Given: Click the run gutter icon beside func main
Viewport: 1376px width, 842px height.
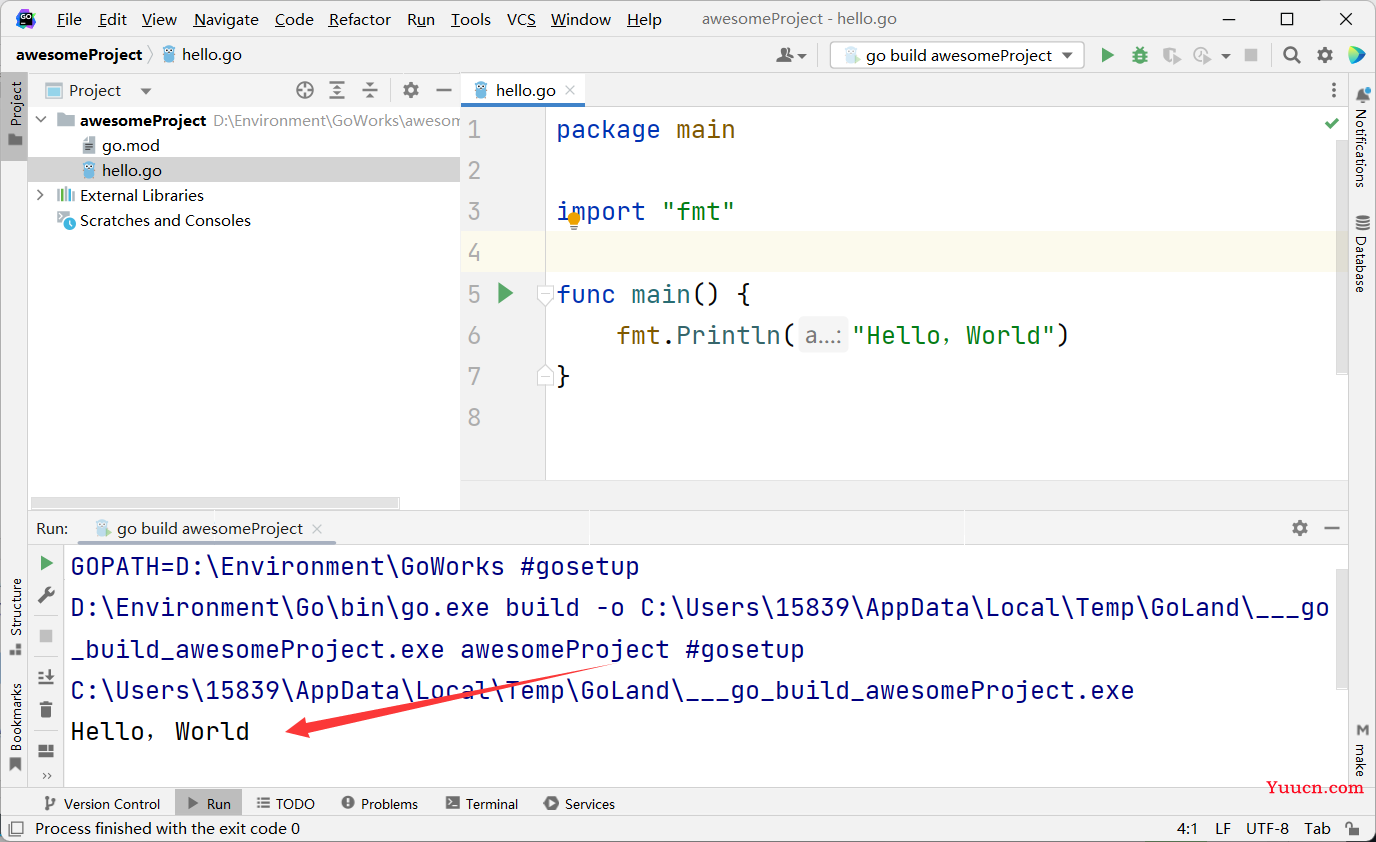Looking at the screenshot, I should pos(506,293).
